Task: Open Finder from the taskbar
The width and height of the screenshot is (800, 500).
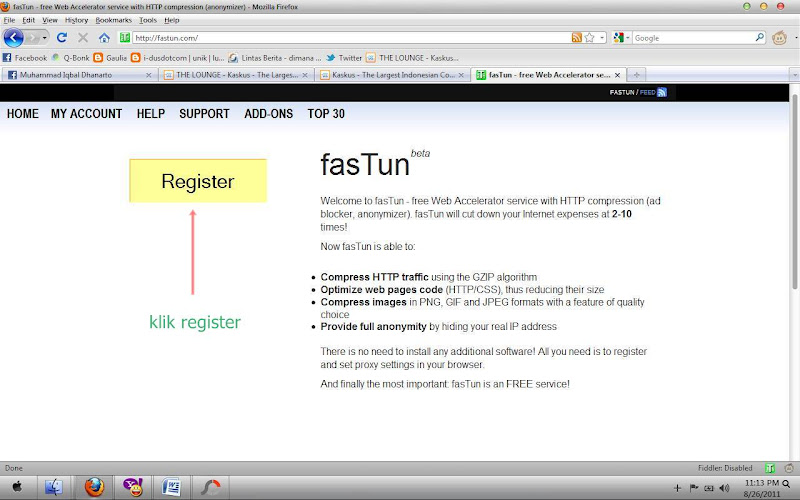Action: point(54,487)
